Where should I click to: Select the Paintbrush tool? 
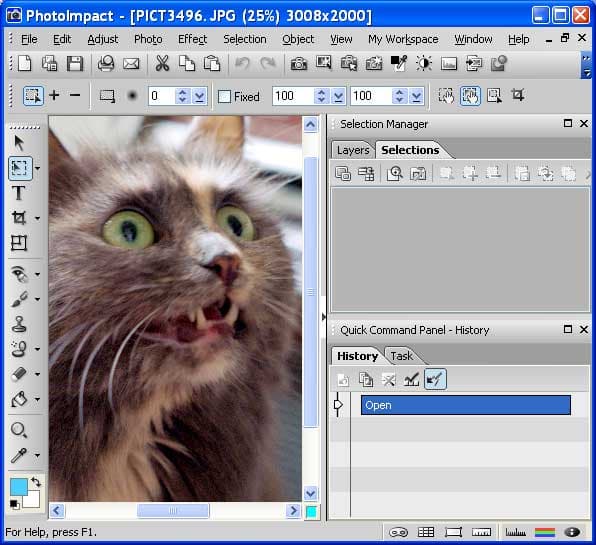(19, 299)
